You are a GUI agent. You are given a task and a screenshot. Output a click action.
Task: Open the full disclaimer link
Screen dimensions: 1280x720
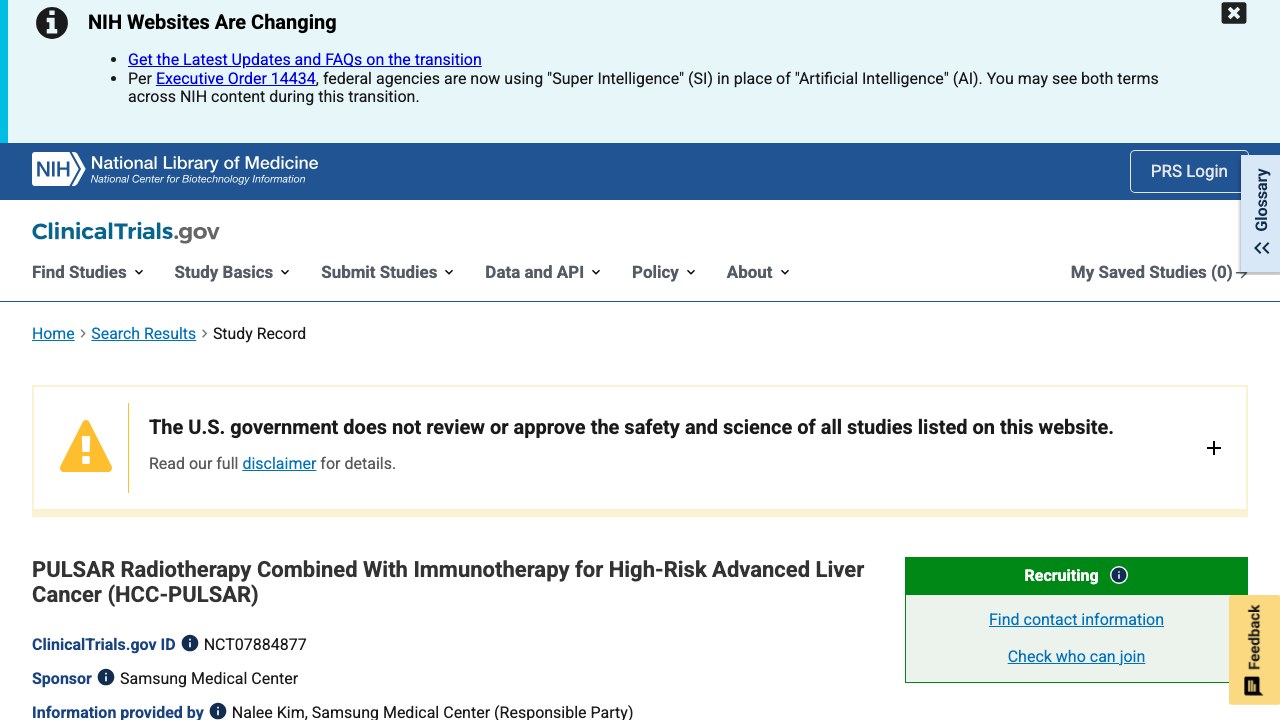pyautogui.click(x=279, y=464)
